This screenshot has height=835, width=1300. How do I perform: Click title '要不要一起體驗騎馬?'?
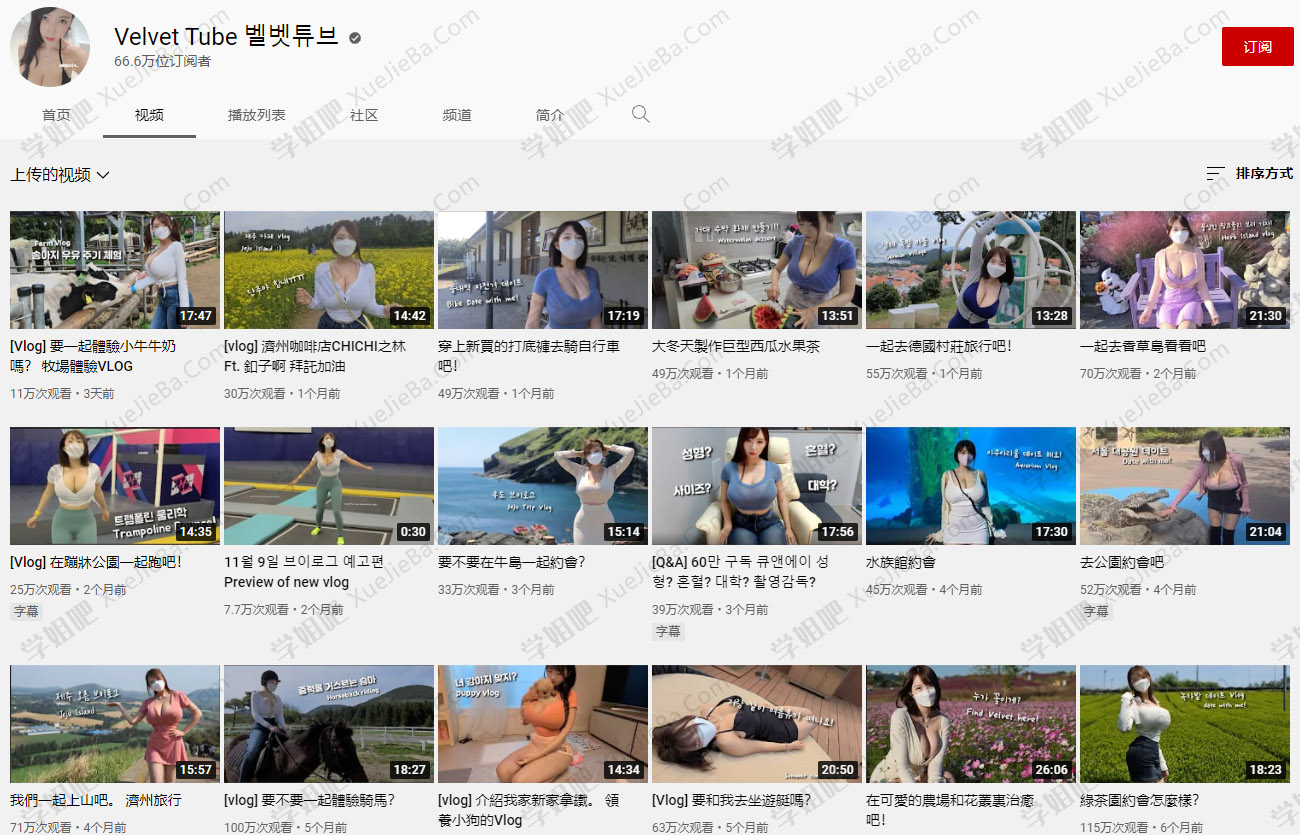coord(309,800)
